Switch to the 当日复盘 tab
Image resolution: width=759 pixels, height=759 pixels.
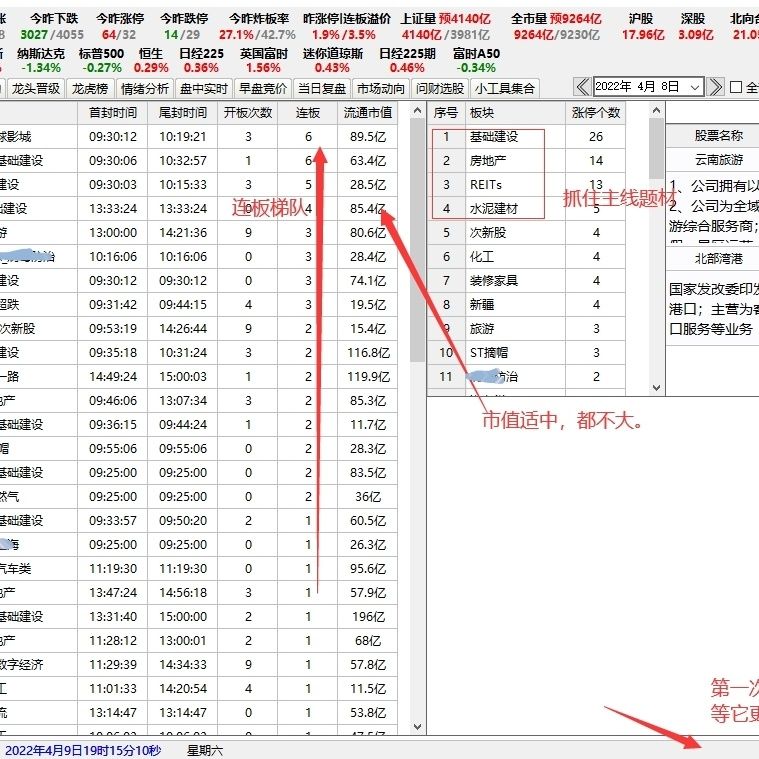[x=323, y=88]
